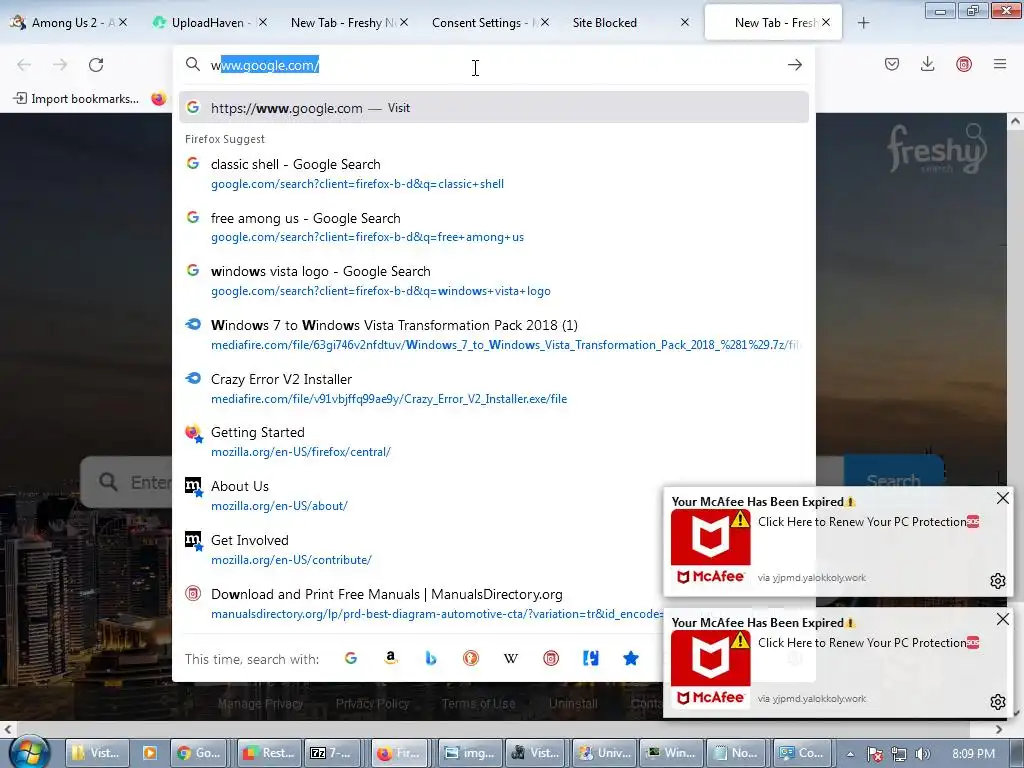
Task: Close the top McAfee notification
Action: coord(1002,498)
